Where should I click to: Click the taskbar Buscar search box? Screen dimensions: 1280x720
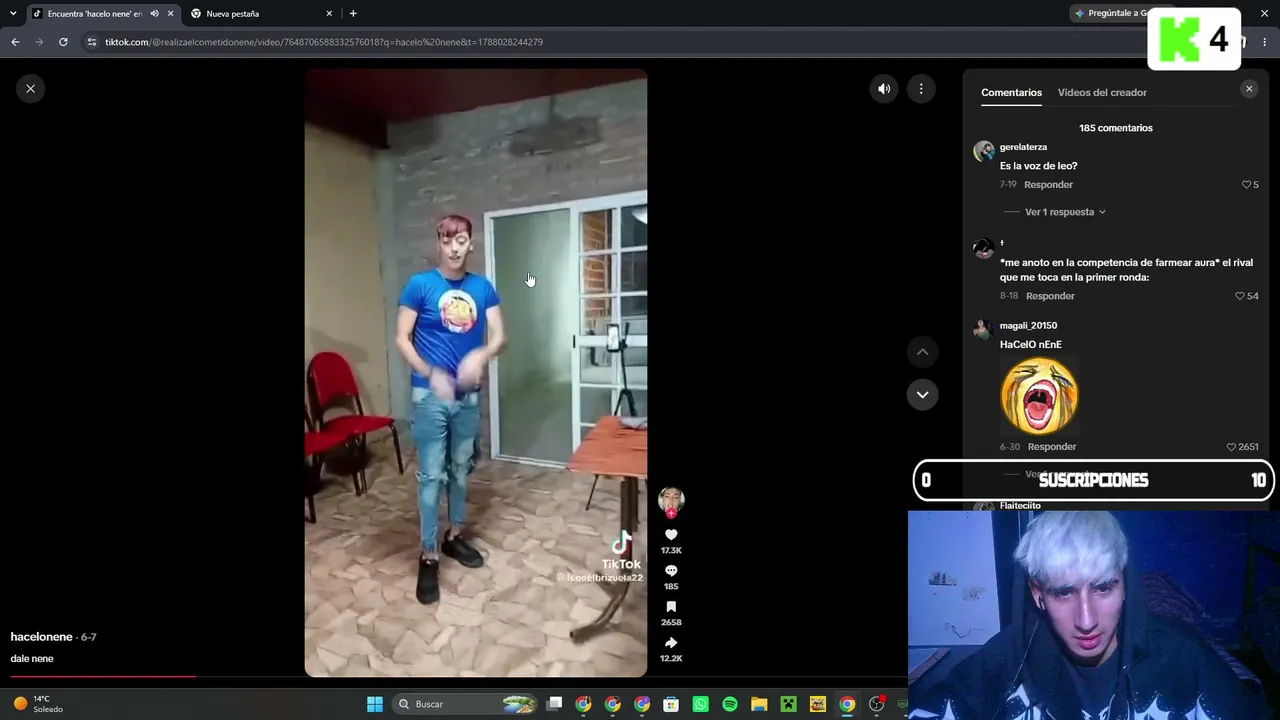(466, 704)
